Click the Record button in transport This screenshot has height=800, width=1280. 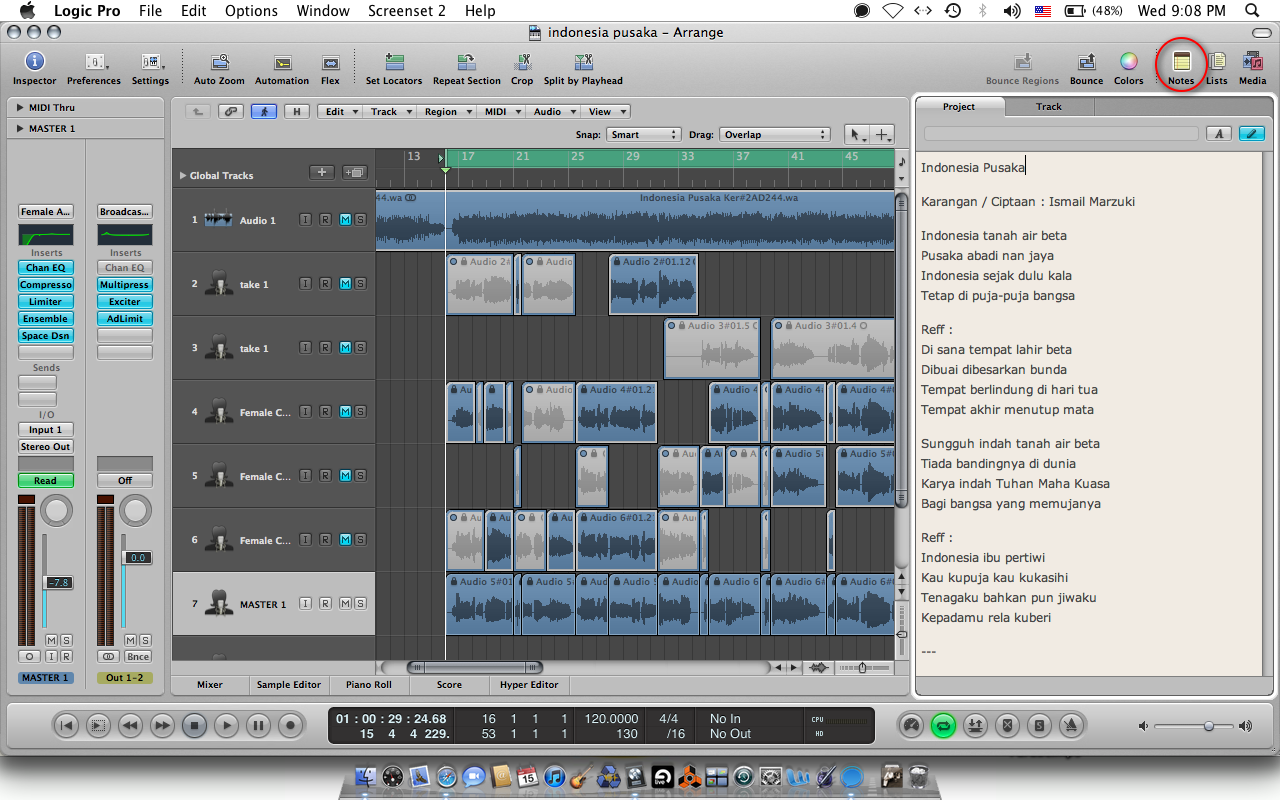click(x=291, y=725)
